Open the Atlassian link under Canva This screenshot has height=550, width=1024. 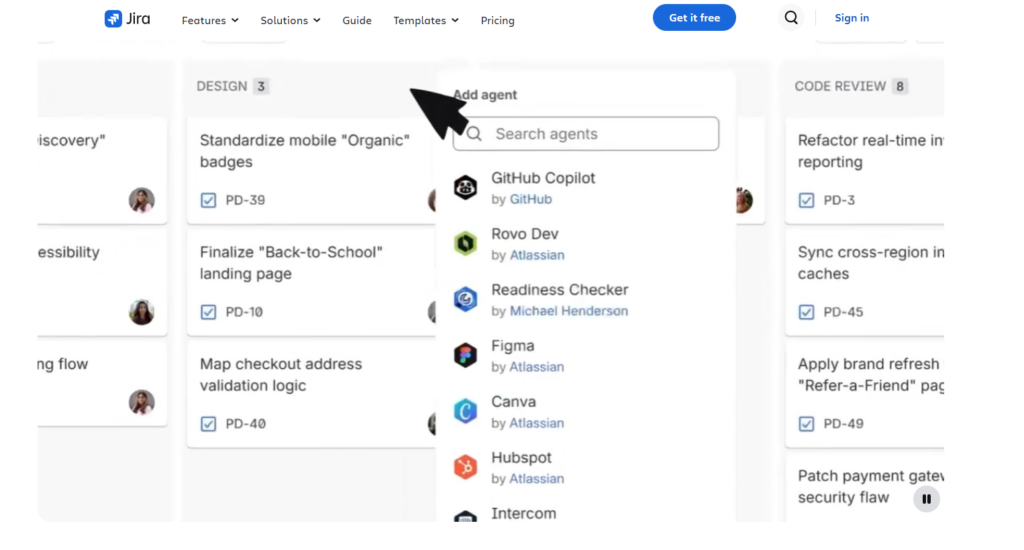click(x=537, y=423)
